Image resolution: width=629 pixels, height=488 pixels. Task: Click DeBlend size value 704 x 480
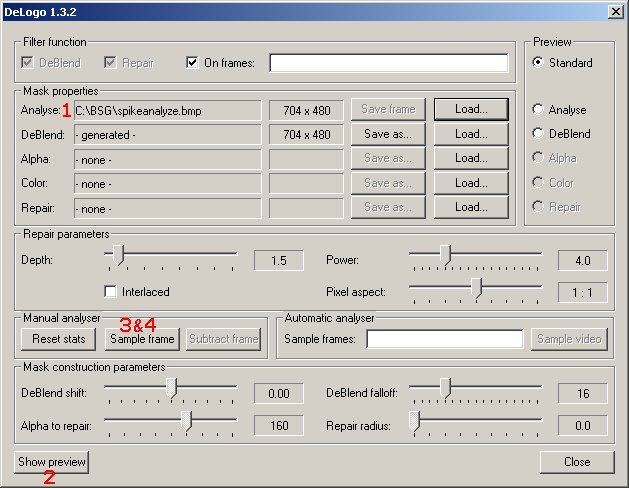(306, 135)
